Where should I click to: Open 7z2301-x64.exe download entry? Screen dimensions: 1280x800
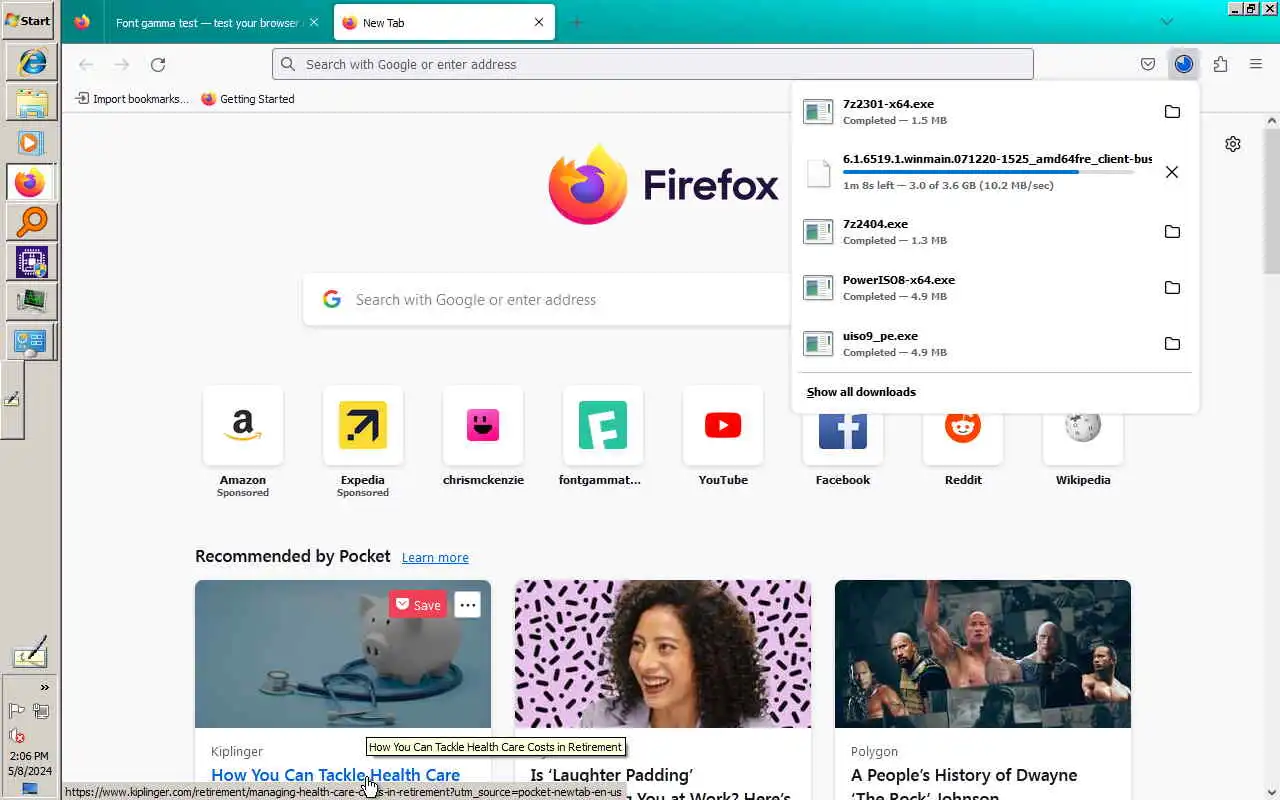[x=979, y=112]
